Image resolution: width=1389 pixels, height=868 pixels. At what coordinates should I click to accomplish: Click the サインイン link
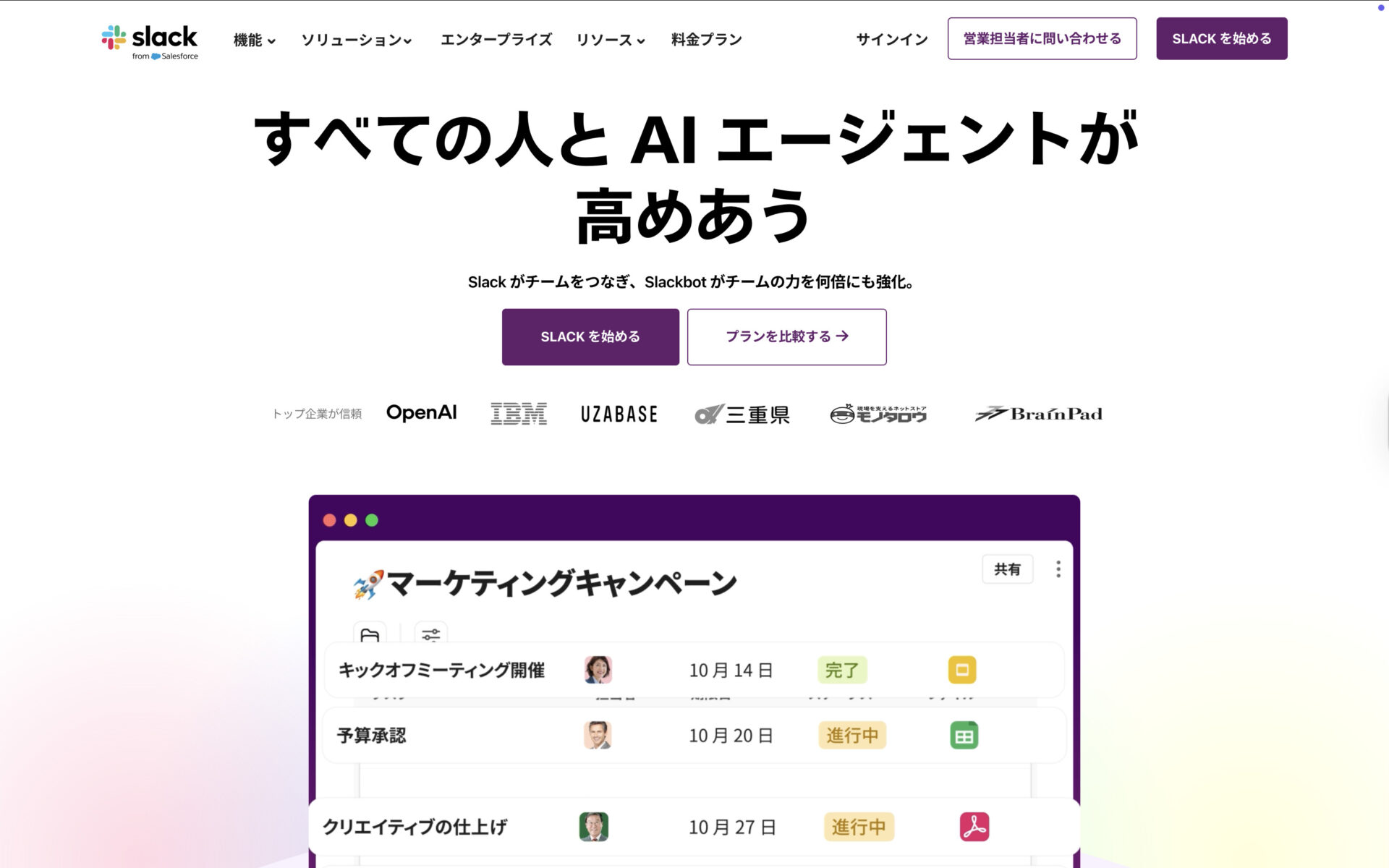pyautogui.click(x=892, y=40)
